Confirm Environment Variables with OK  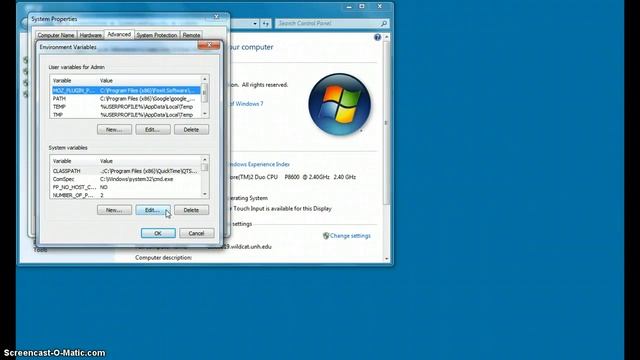point(158,233)
